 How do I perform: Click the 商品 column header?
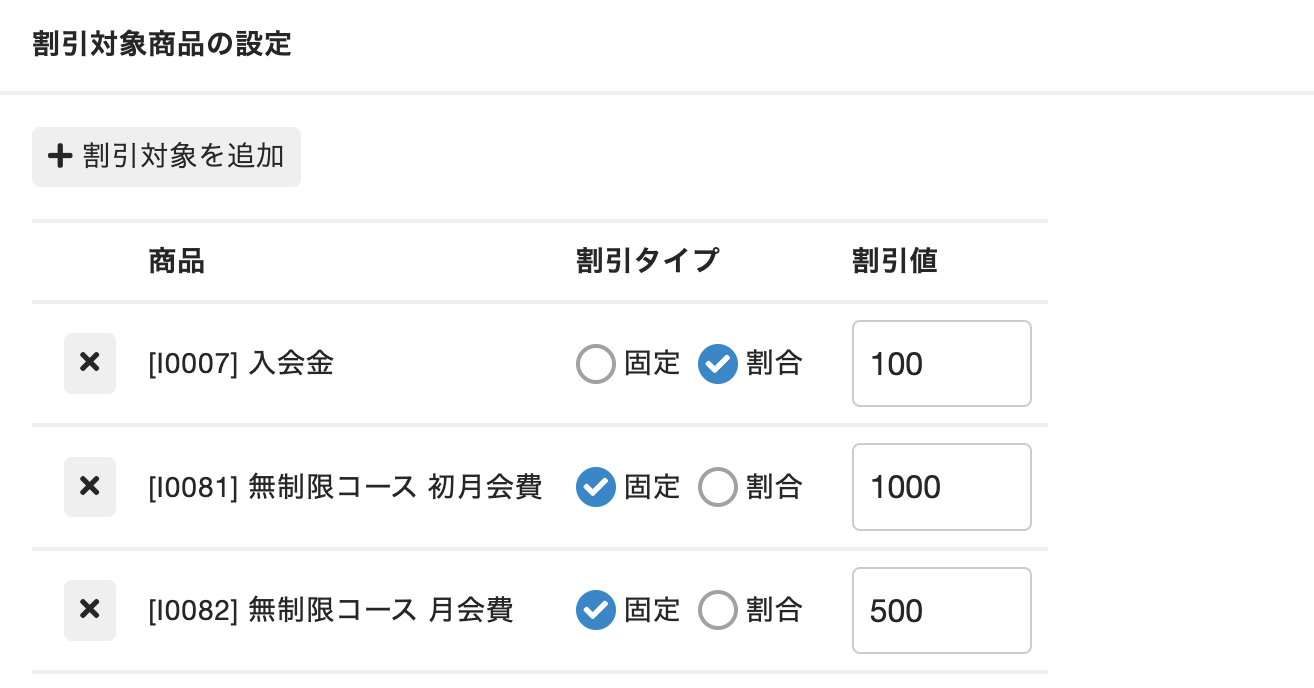[x=177, y=262]
